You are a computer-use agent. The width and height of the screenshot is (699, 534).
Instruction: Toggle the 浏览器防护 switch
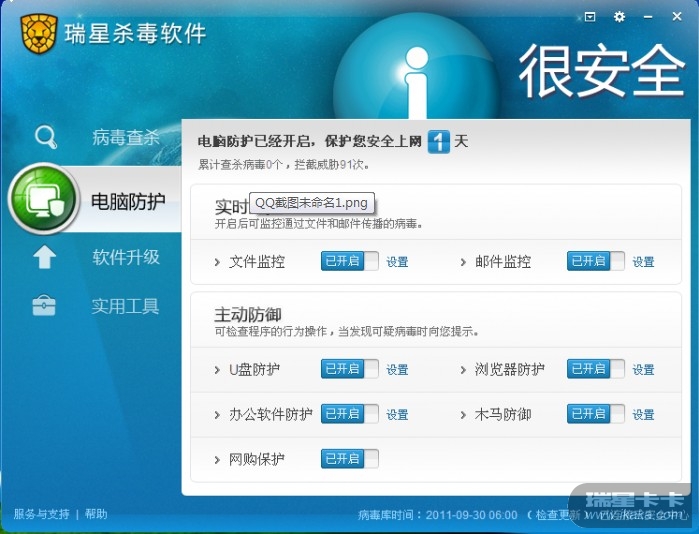click(x=596, y=369)
